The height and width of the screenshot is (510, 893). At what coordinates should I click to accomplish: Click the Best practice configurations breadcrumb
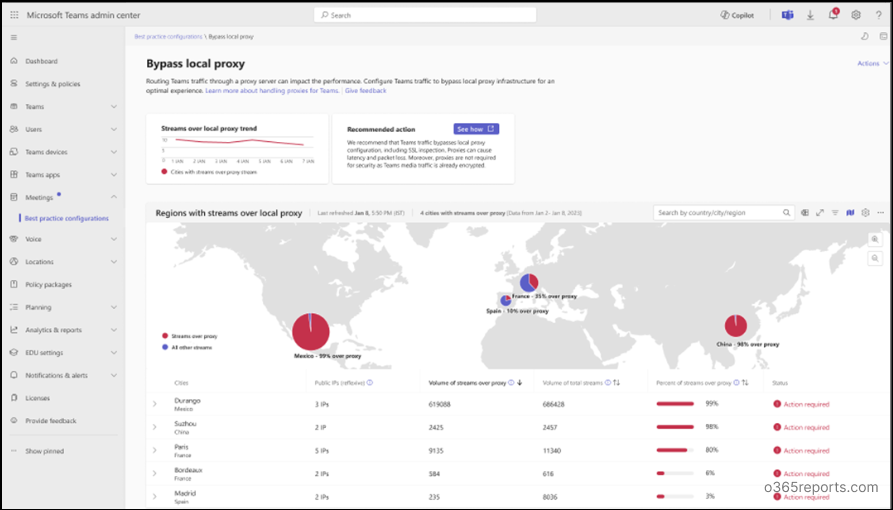[x=168, y=36]
